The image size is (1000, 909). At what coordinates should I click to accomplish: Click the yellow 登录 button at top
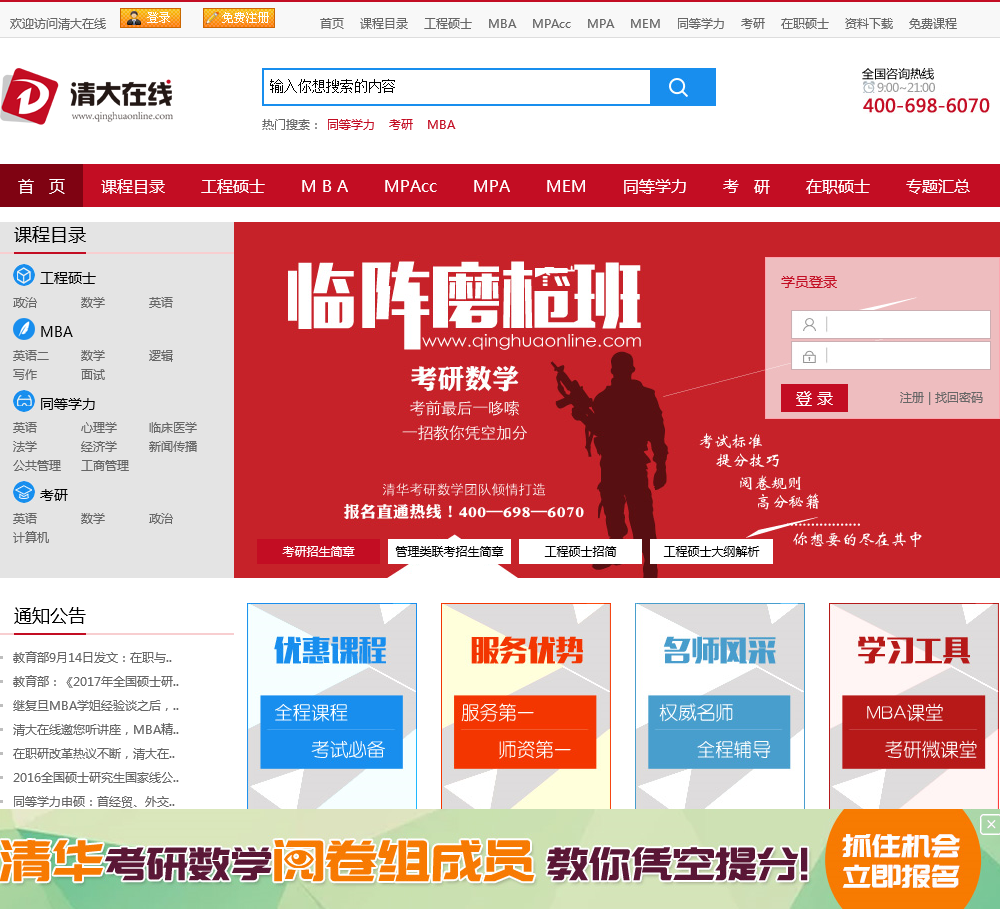[x=151, y=18]
